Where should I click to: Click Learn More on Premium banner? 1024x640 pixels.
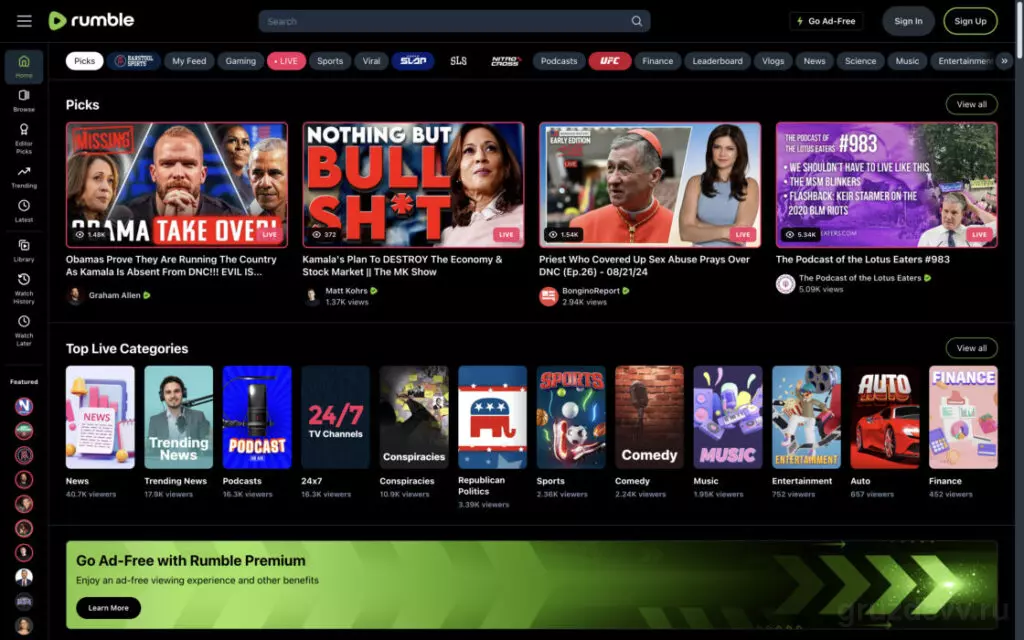pyautogui.click(x=108, y=608)
